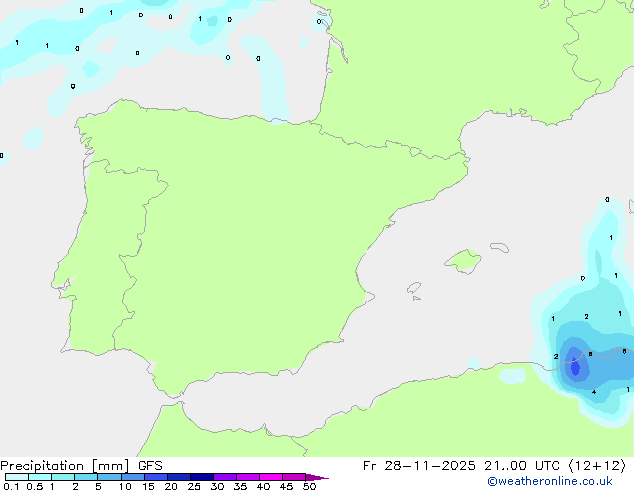Click the legend value '50'
The image size is (634, 490).
pos(310,486)
